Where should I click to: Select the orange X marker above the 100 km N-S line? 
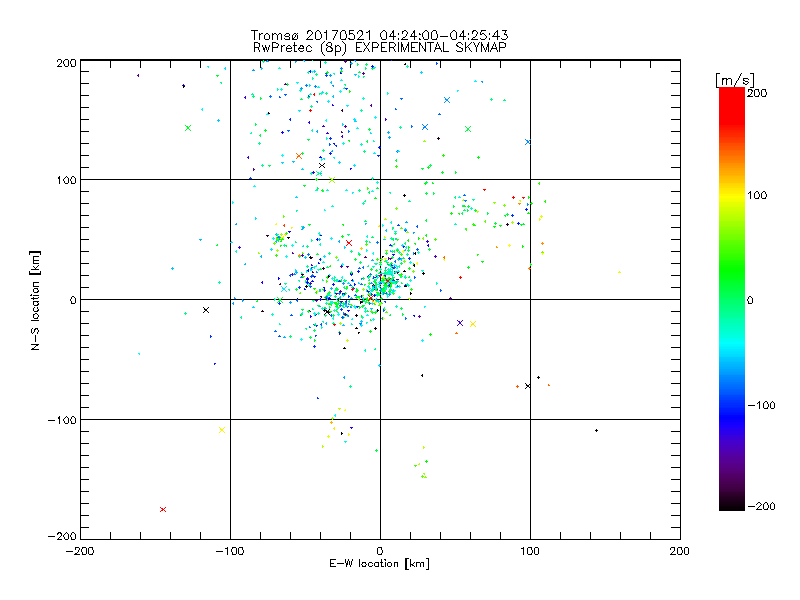[299, 156]
